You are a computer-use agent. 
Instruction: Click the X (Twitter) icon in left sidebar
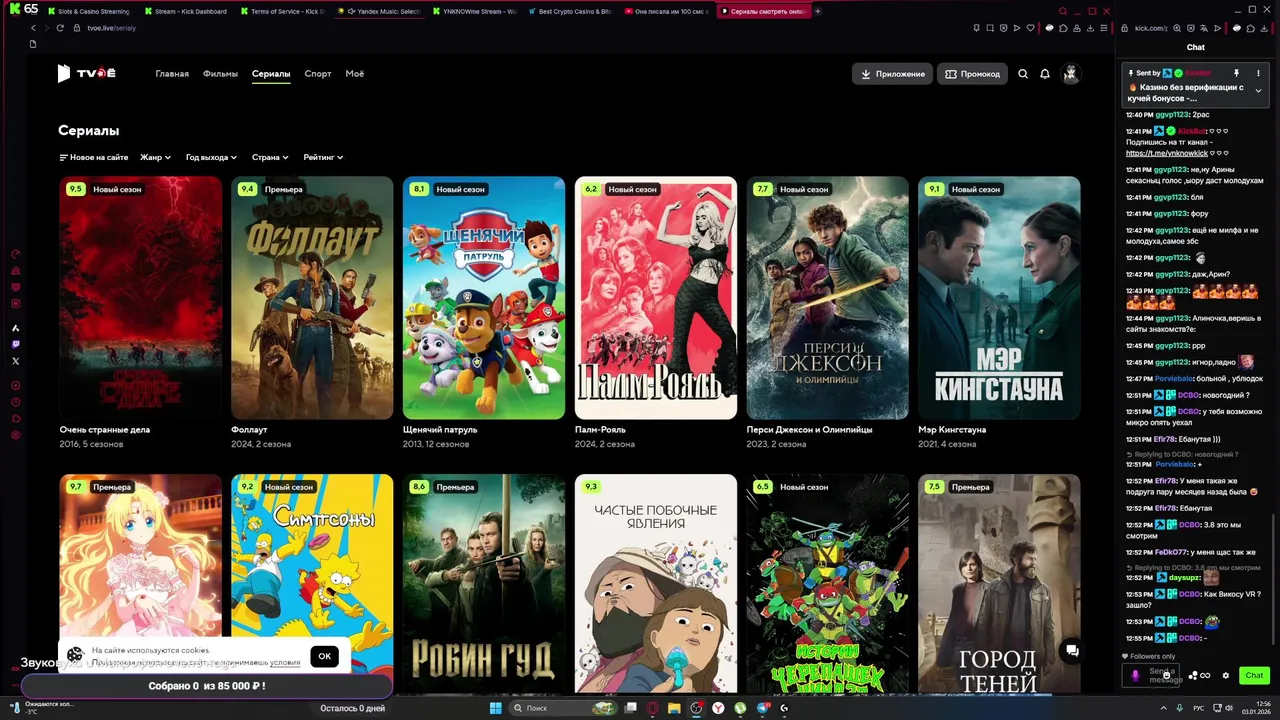pos(15,361)
